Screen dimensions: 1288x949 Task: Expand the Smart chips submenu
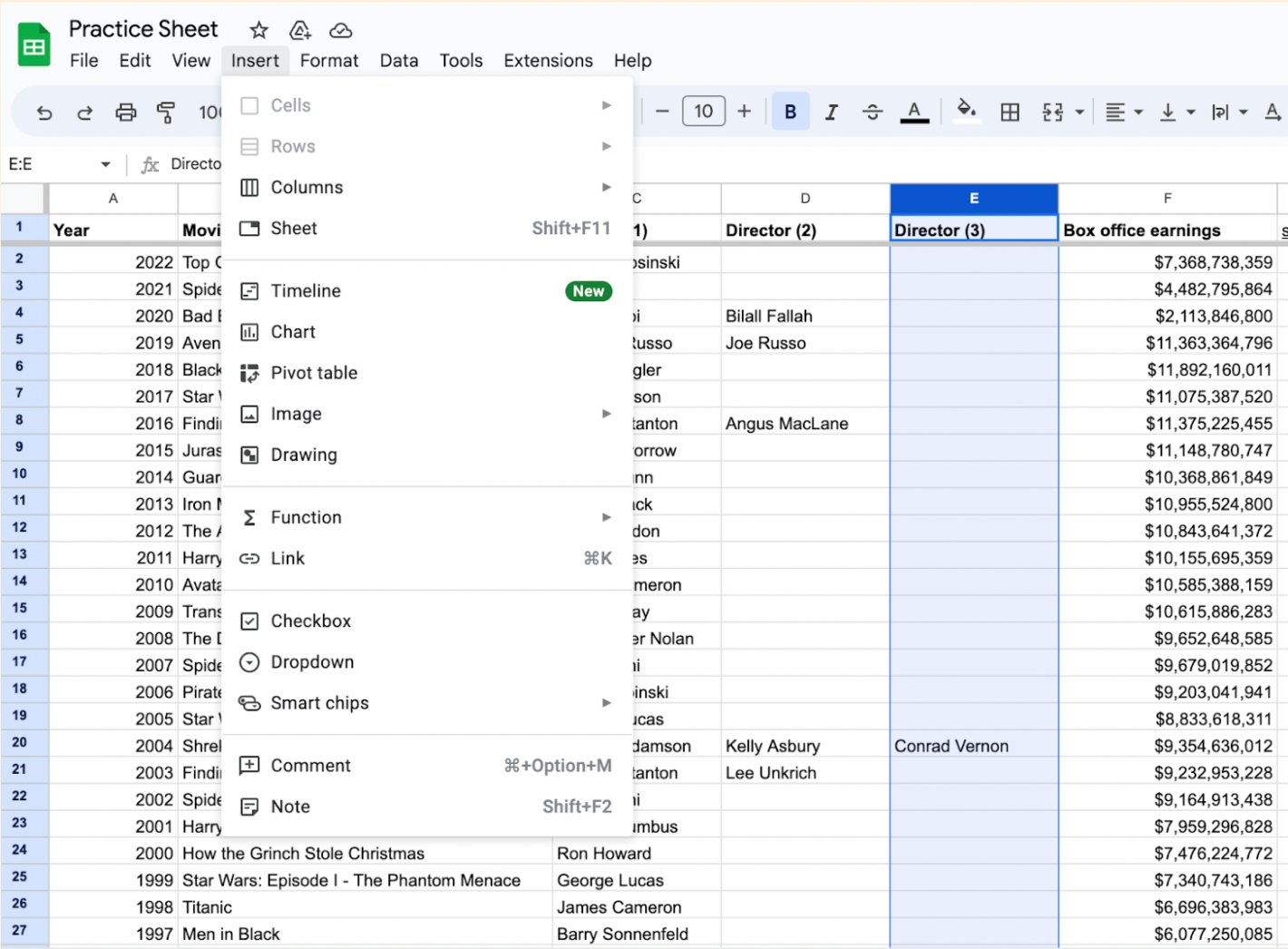426,703
